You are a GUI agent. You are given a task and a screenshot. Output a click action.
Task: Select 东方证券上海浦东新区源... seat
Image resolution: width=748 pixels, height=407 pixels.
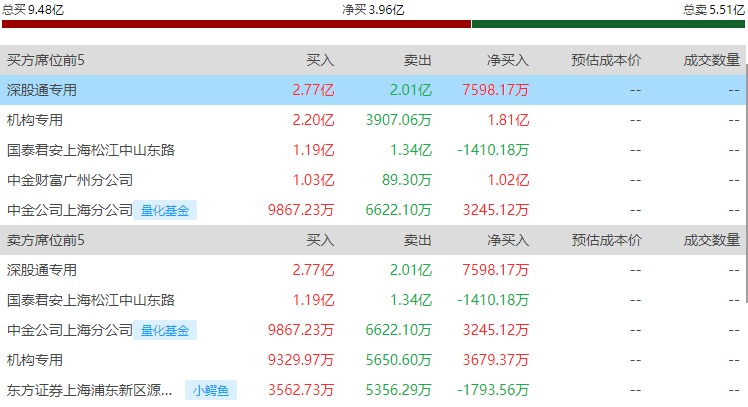coord(90,390)
